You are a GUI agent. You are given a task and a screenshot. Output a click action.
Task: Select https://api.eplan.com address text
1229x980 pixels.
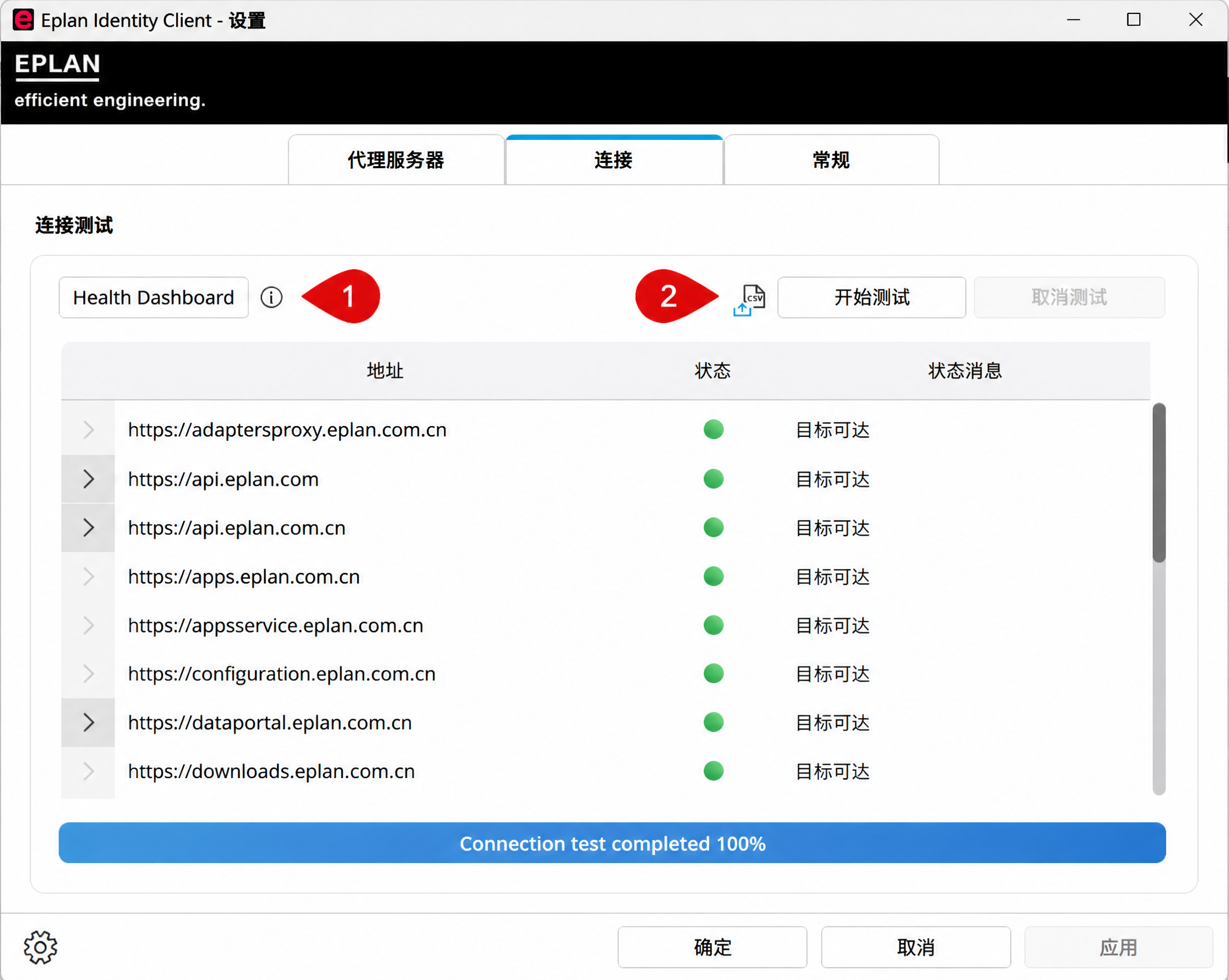[223, 479]
